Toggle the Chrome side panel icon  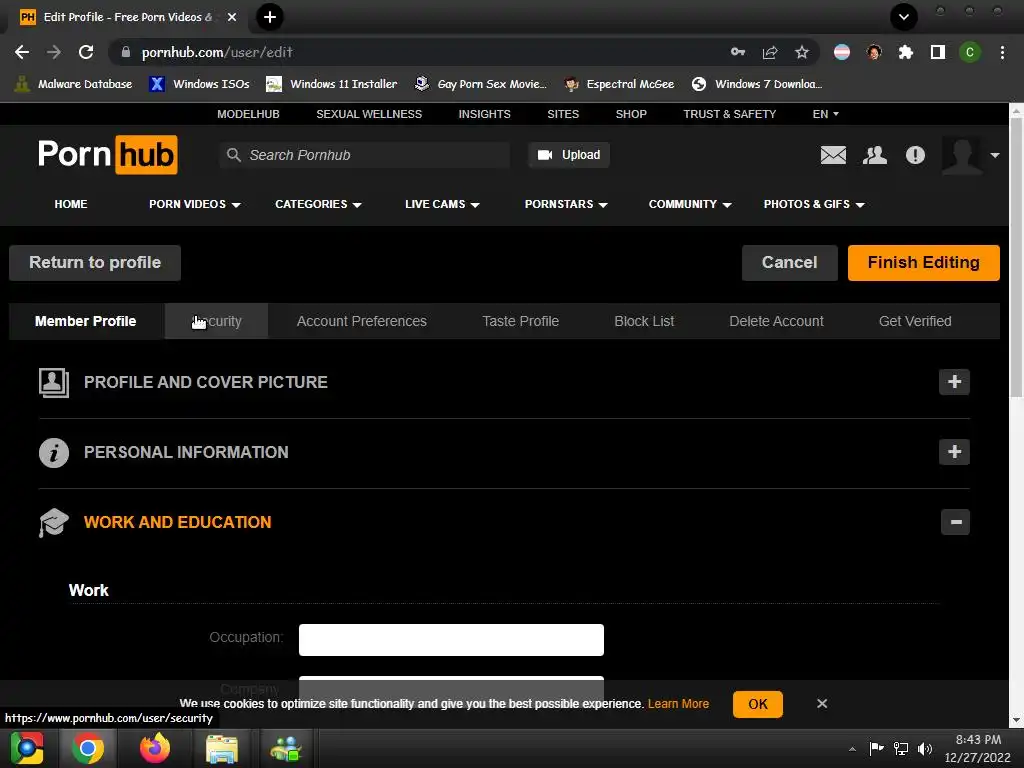coord(938,52)
